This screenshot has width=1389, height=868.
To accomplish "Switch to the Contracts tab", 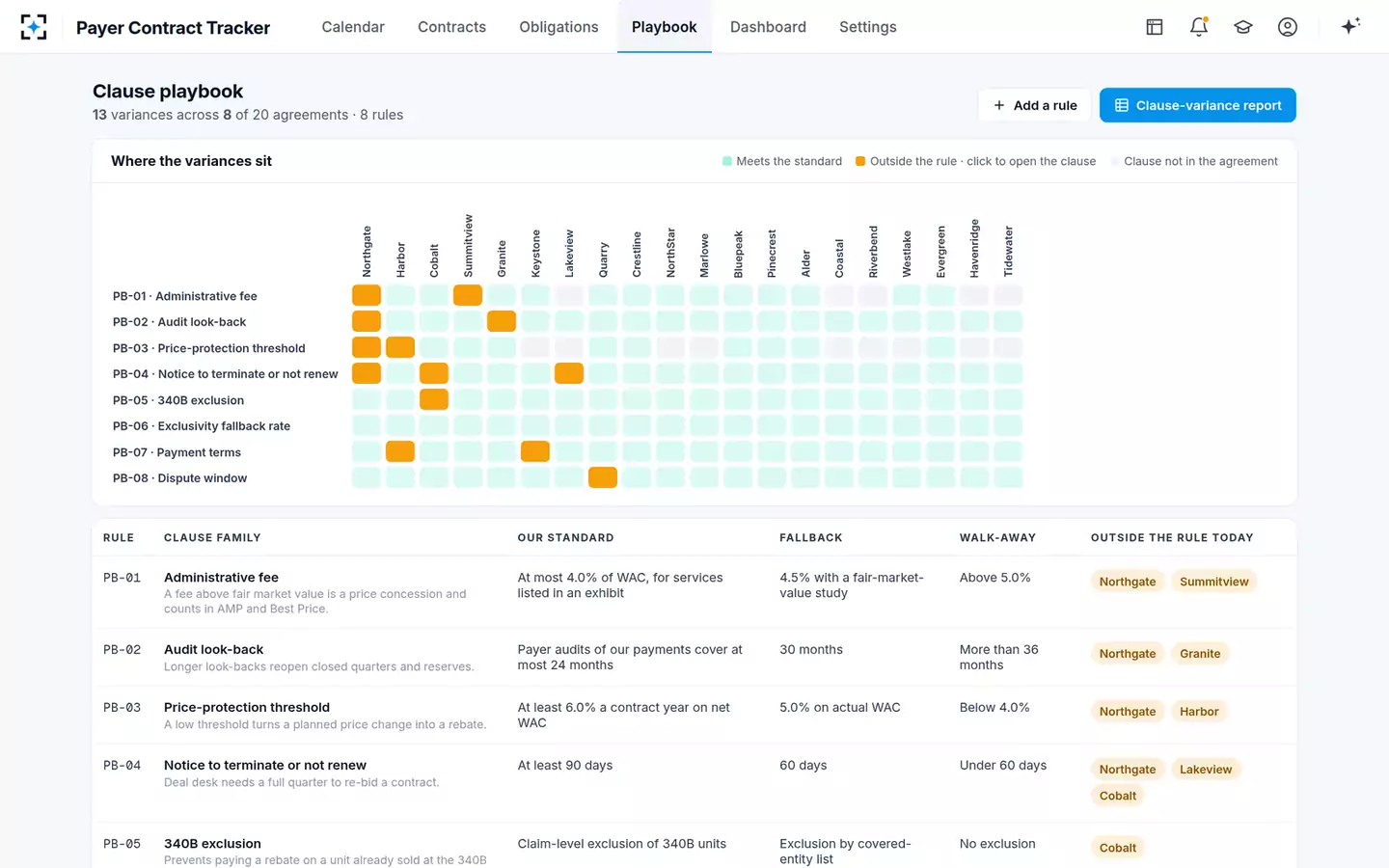I will tap(451, 27).
